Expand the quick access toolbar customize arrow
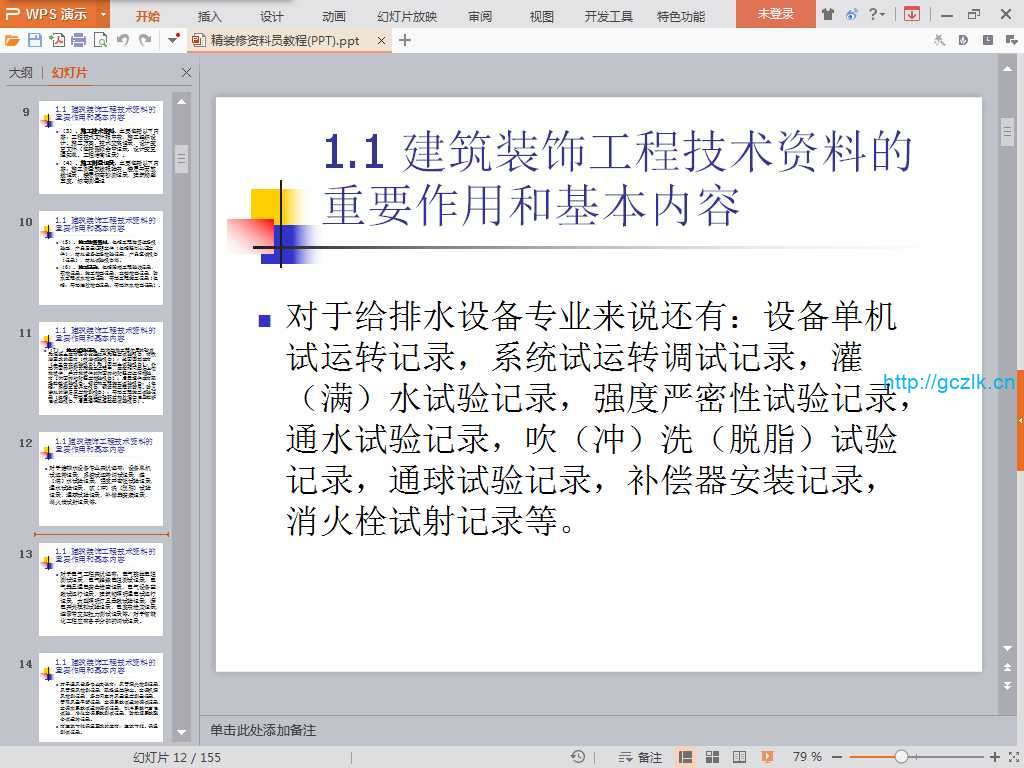This screenshot has width=1024, height=768. coord(174,40)
